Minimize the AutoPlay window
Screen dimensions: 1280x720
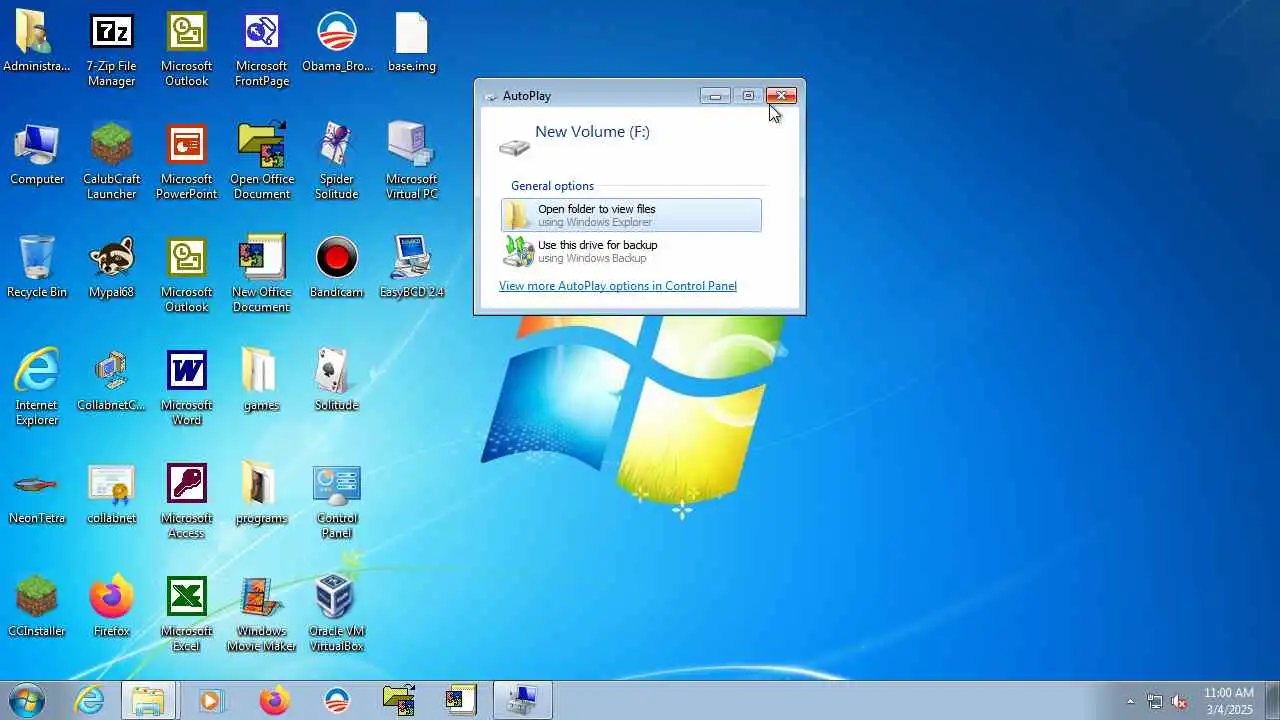(x=715, y=96)
